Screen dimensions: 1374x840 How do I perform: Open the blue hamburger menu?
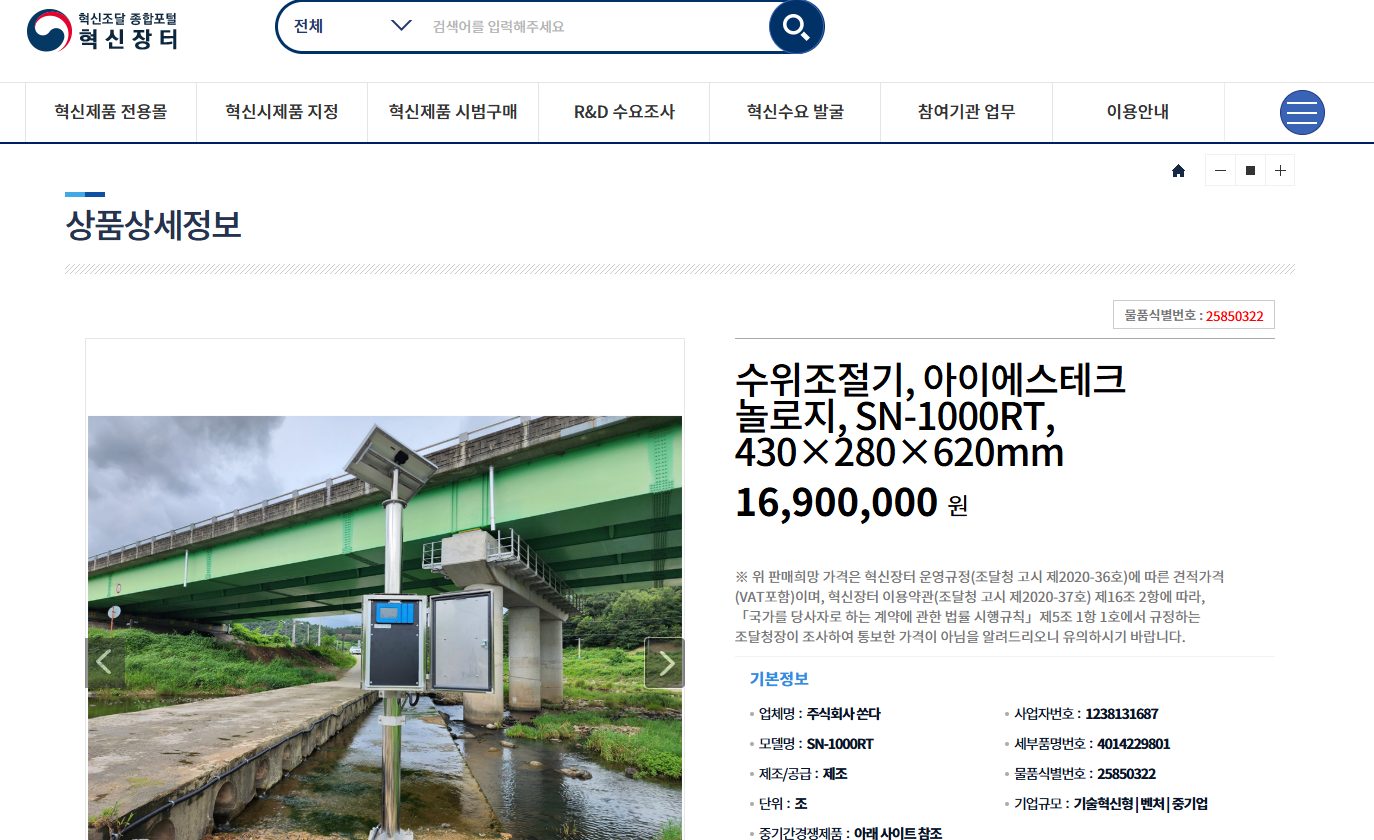point(1302,112)
